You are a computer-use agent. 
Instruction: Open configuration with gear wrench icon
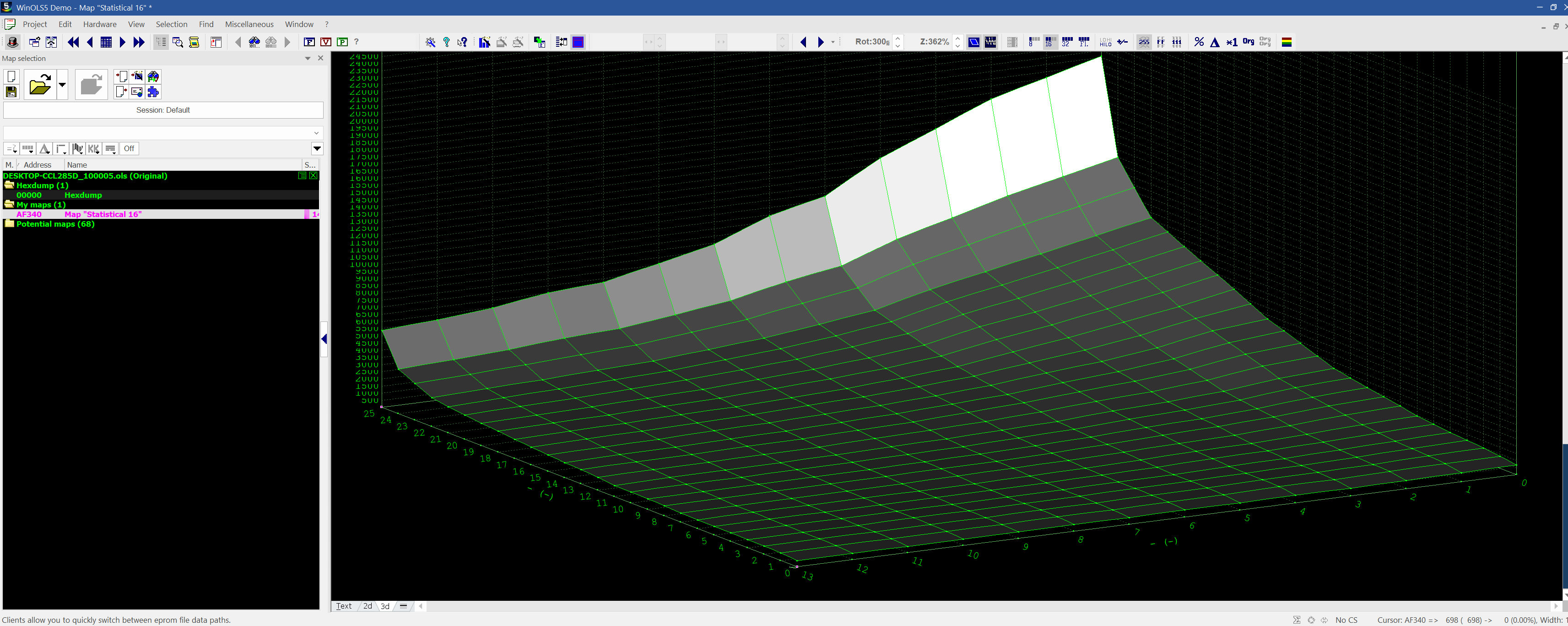coord(430,42)
